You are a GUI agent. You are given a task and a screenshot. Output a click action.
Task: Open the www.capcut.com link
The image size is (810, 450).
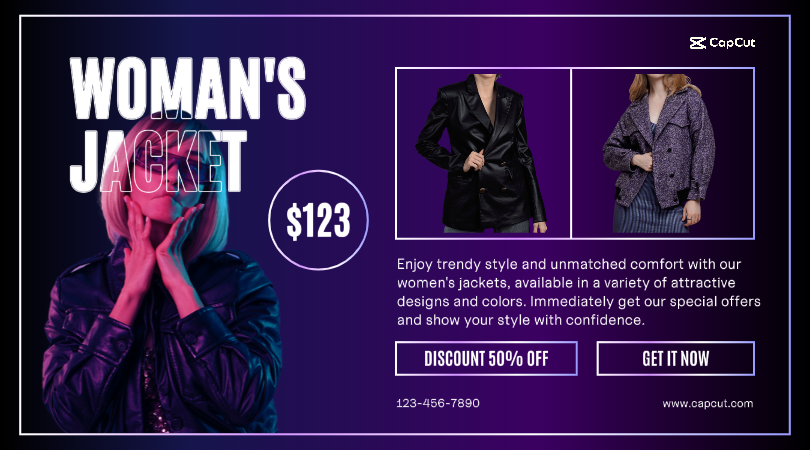708,404
